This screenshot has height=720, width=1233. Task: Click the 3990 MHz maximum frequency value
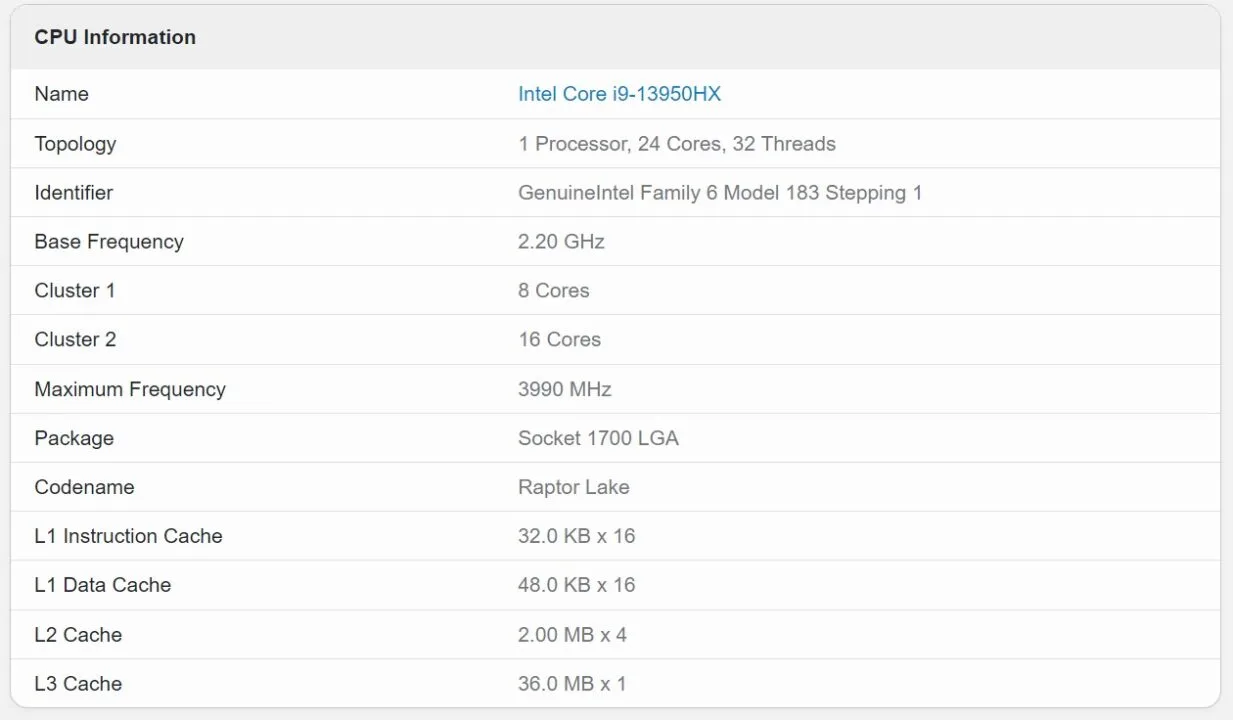pyautogui.click(x=564, y=389)
